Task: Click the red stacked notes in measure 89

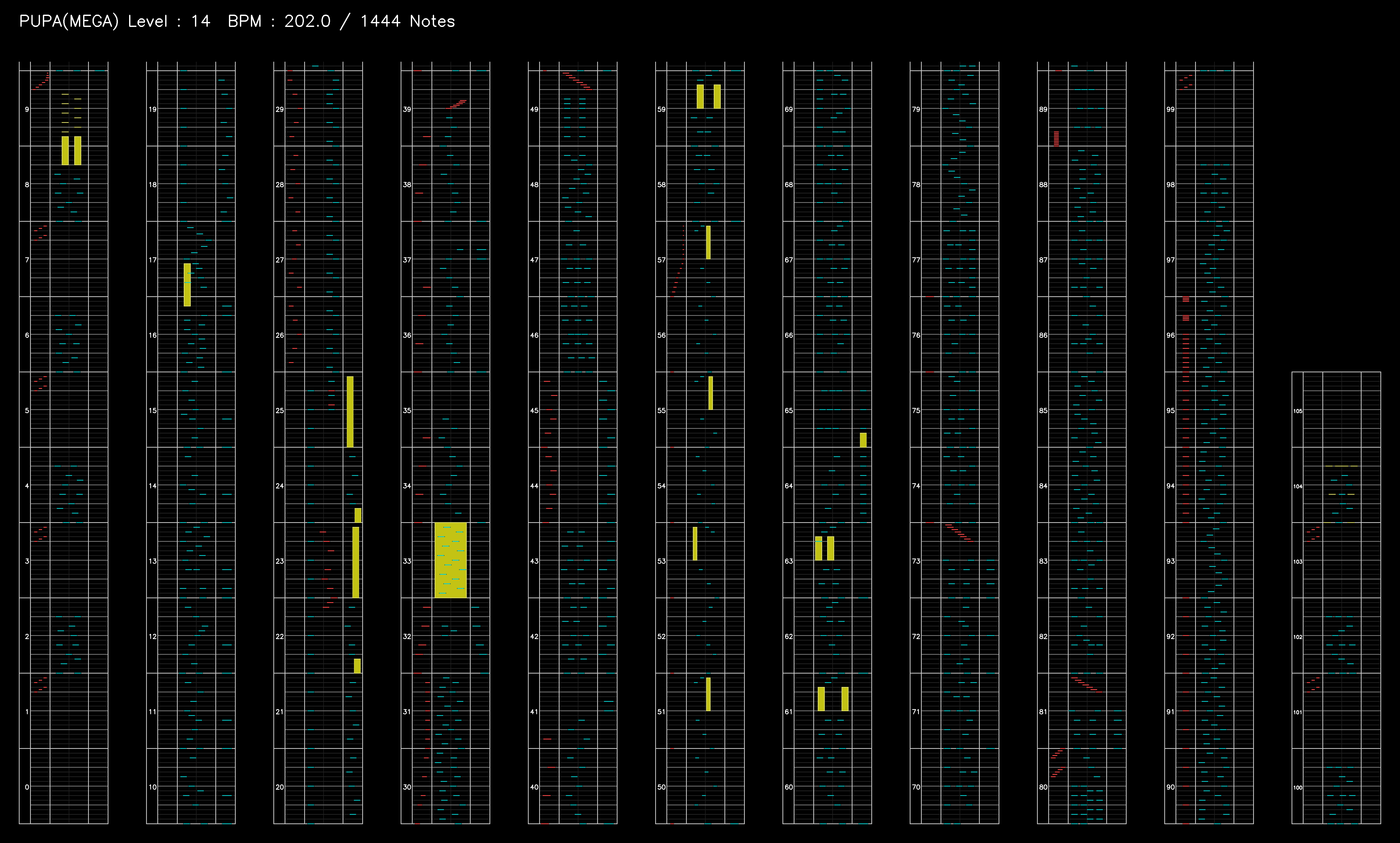Action: 1057,139
